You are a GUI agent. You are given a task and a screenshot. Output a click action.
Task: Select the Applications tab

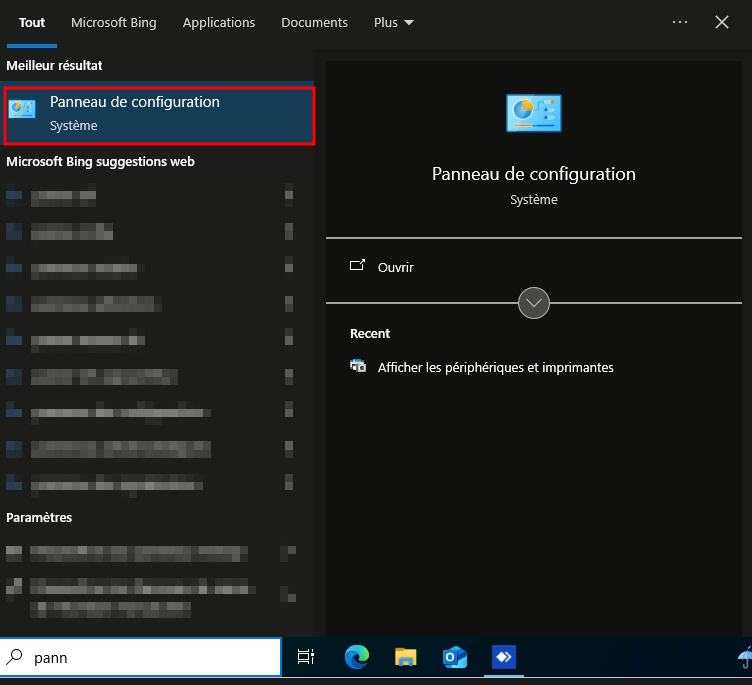219,23
